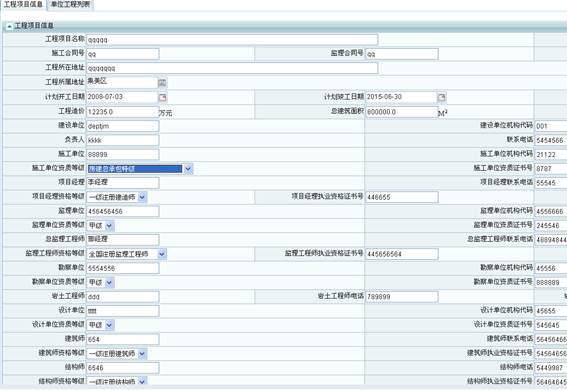Image resolution: width=567 pixels, height=390 pixels.
Task: Click the 监理单位资质证书号 field
Action: coord(551,226)
